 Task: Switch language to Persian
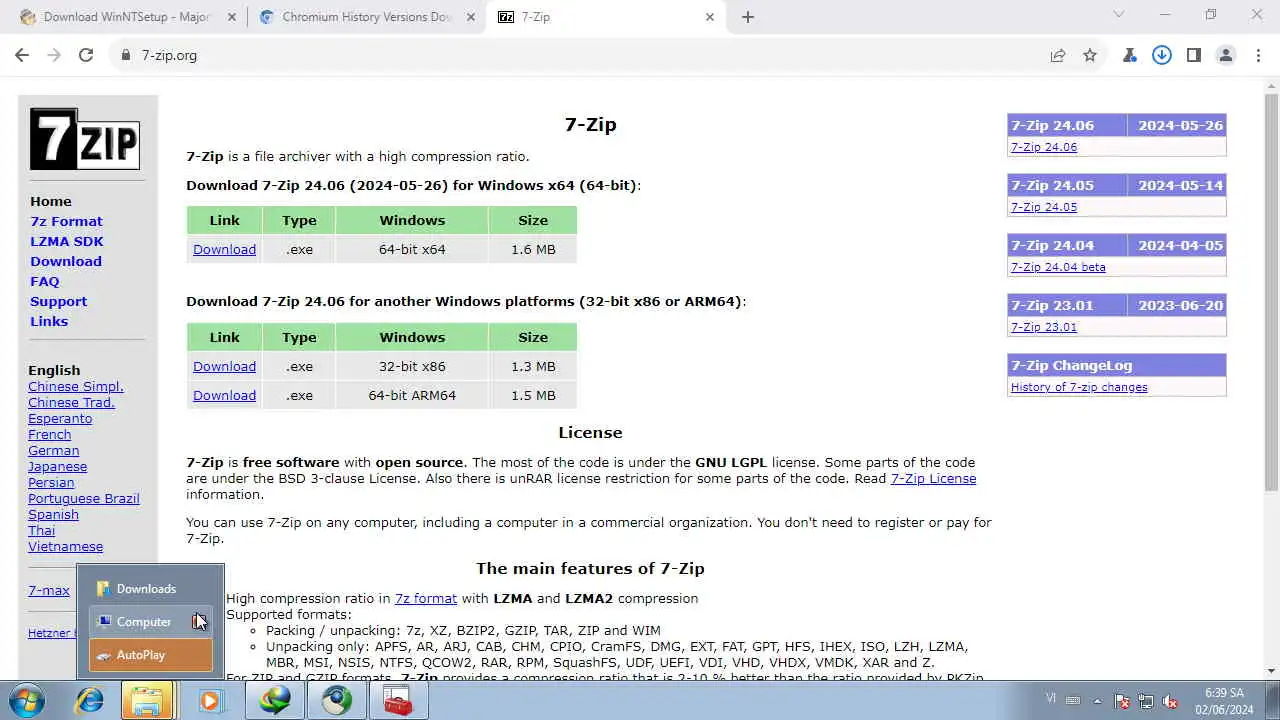51,482
